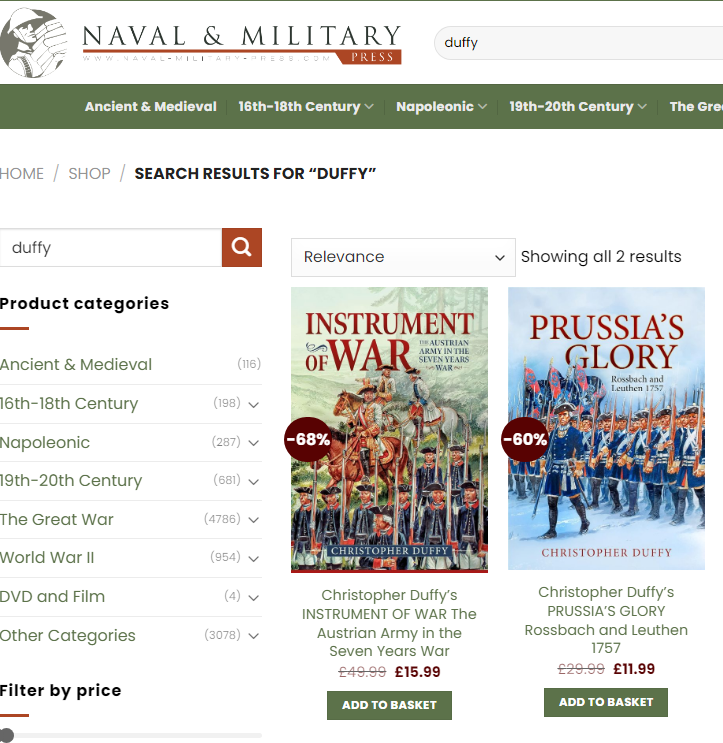
Task: Expand 16th-18th Century sidebar category chevron
Action: pos(254,405)
